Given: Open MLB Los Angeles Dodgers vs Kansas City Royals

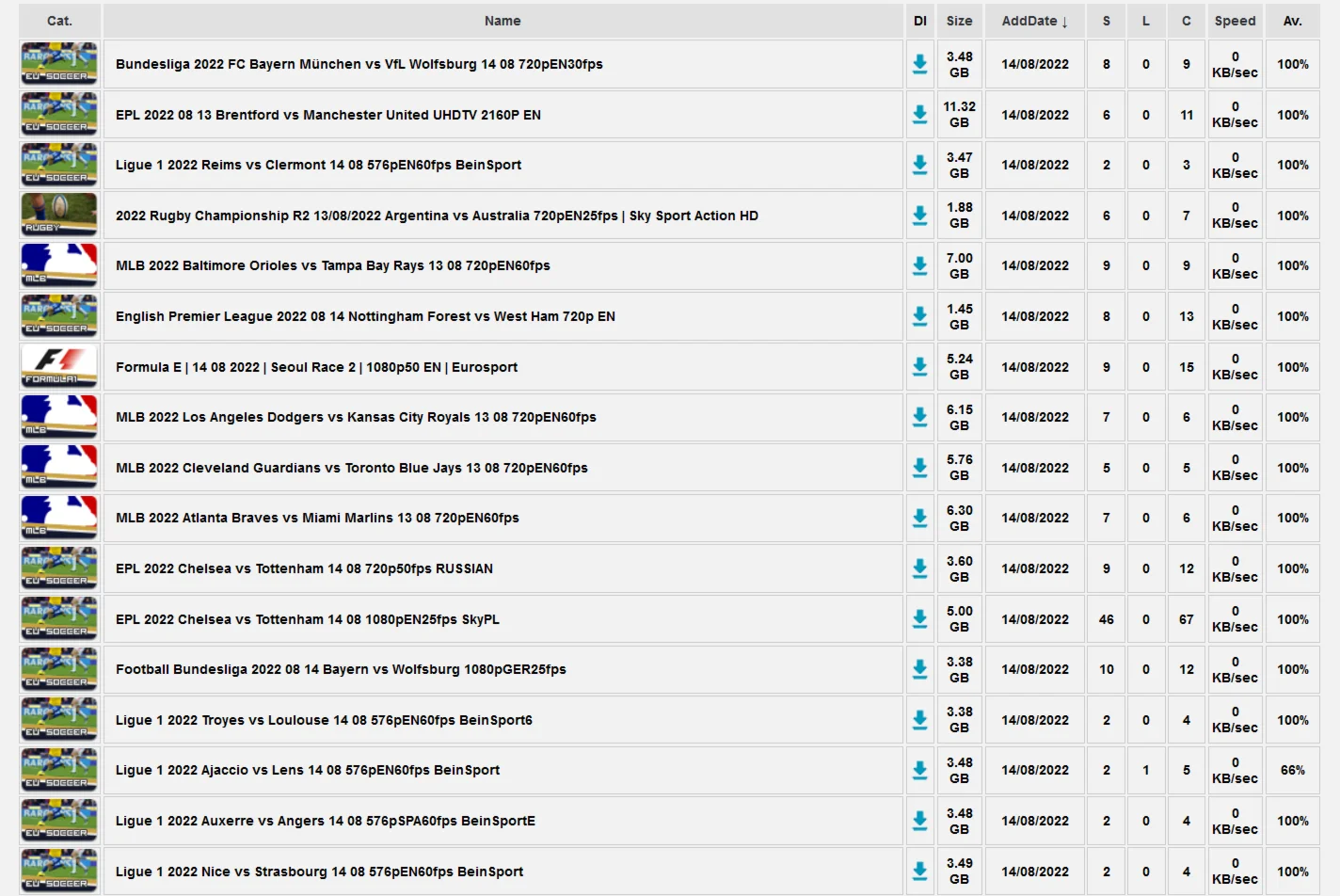Looking at the screenshot, I should (x=356, y=417).
